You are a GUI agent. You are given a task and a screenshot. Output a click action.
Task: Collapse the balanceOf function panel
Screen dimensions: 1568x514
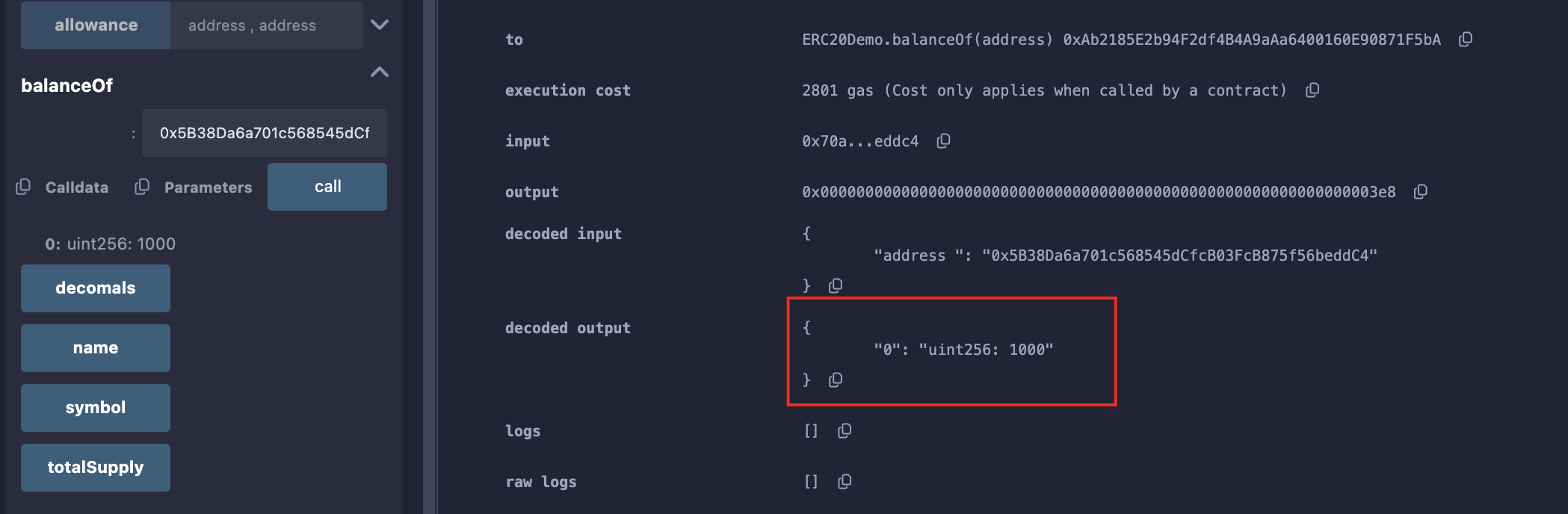380,72
